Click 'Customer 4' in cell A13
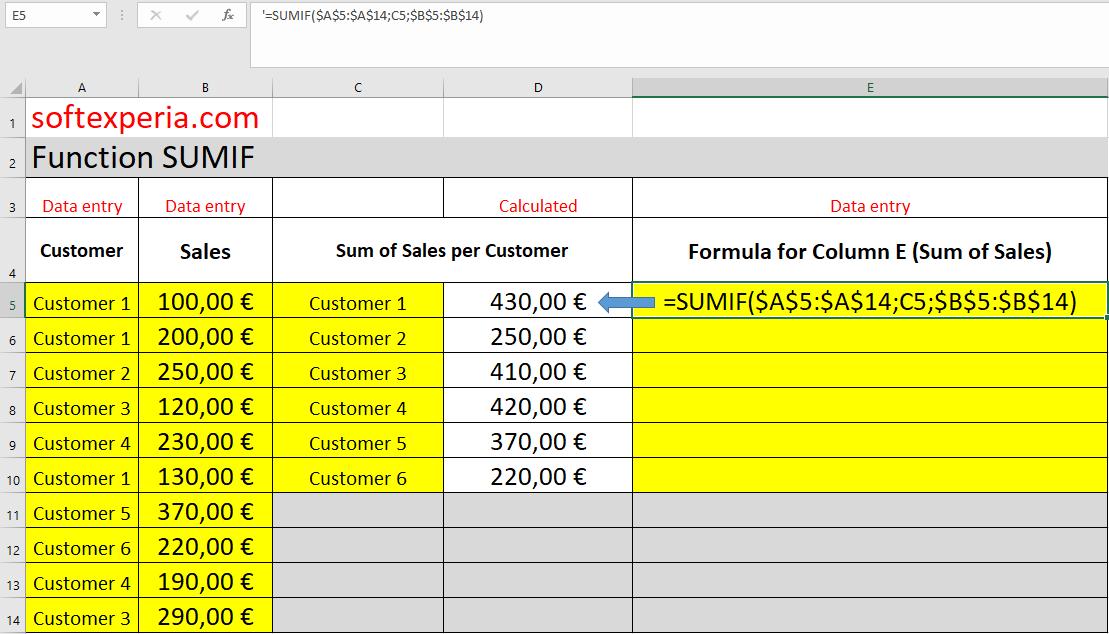The height and width of the screenshot is (634, 1109). click(82, 581)
